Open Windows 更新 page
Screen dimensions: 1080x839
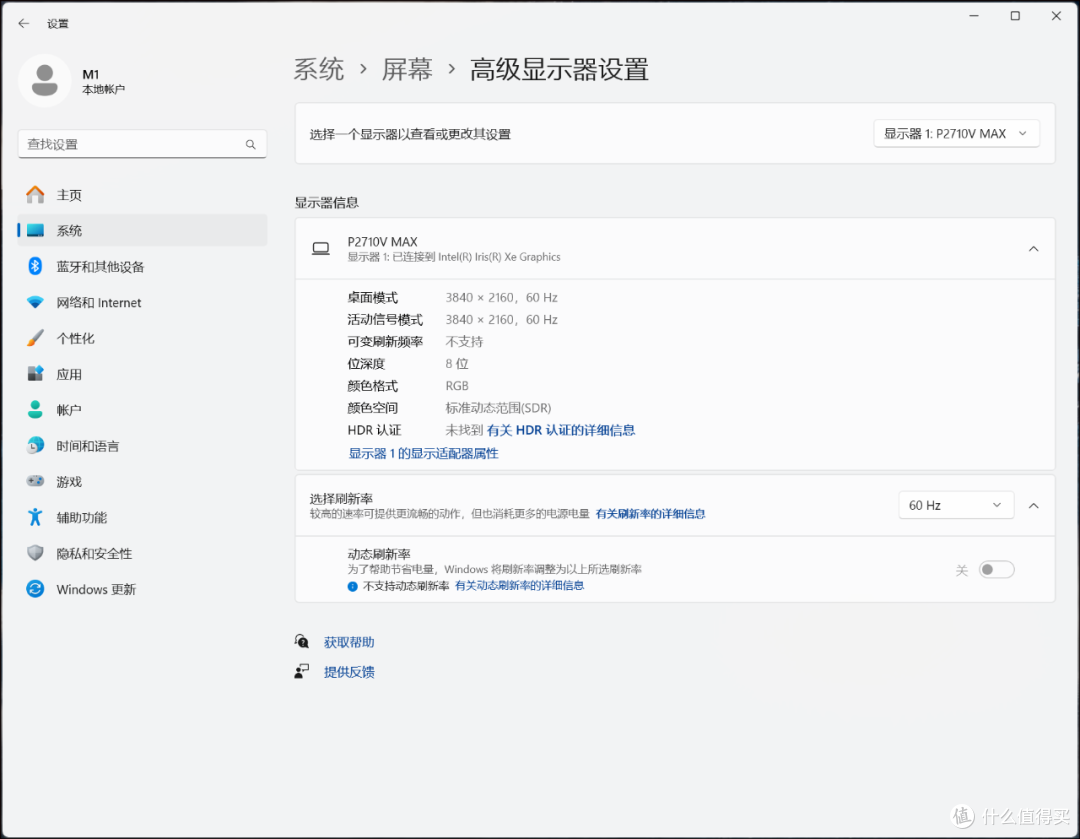(x=143, y=589)
